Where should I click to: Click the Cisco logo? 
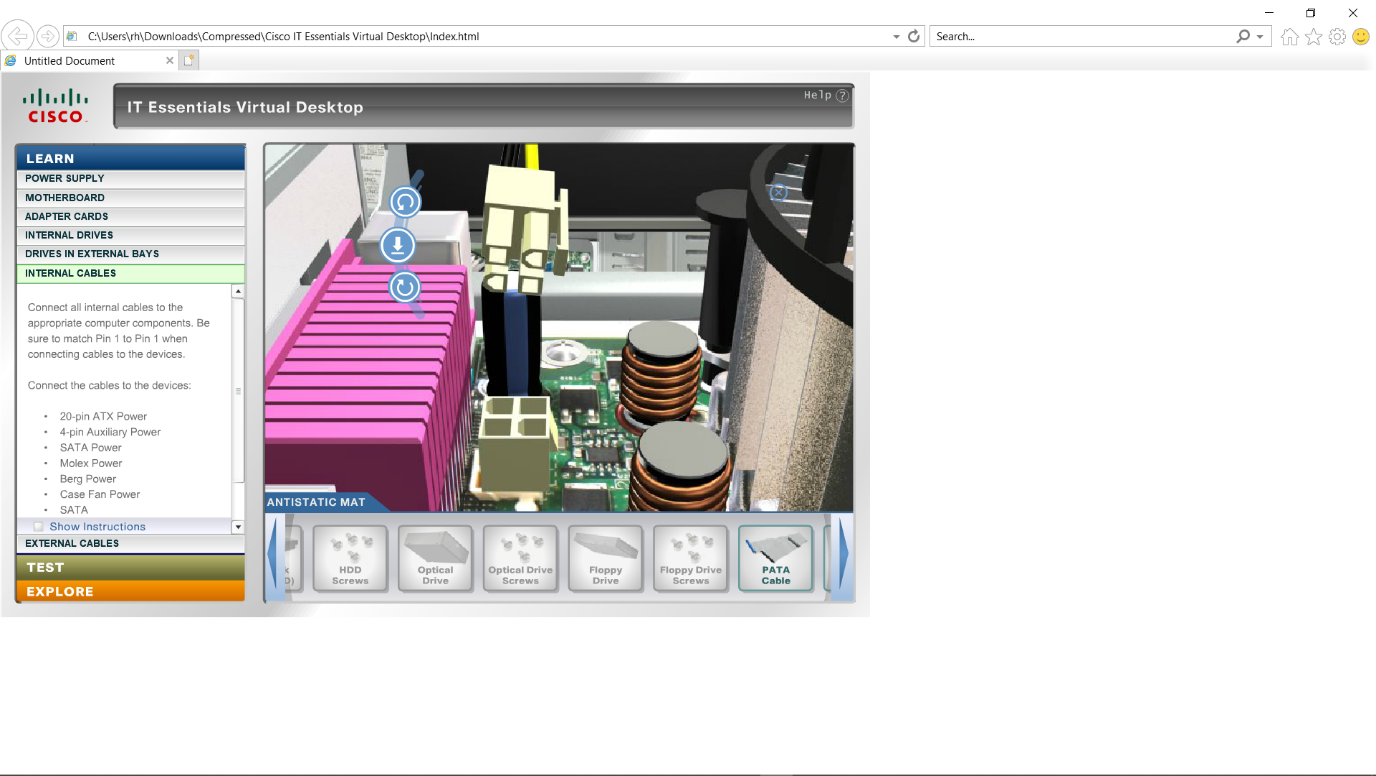[56, 105]
